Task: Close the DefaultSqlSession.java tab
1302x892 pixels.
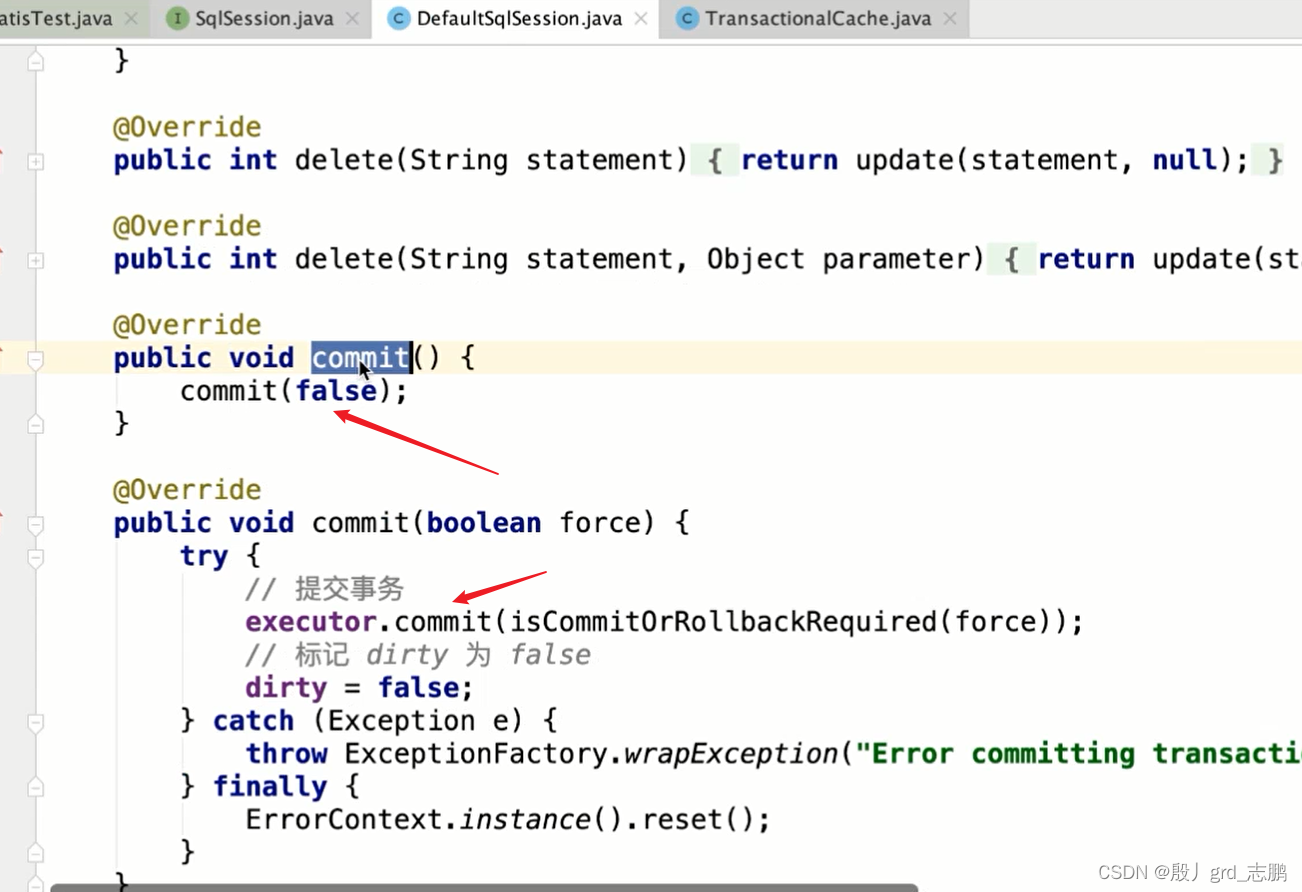Action: [641, 18]
